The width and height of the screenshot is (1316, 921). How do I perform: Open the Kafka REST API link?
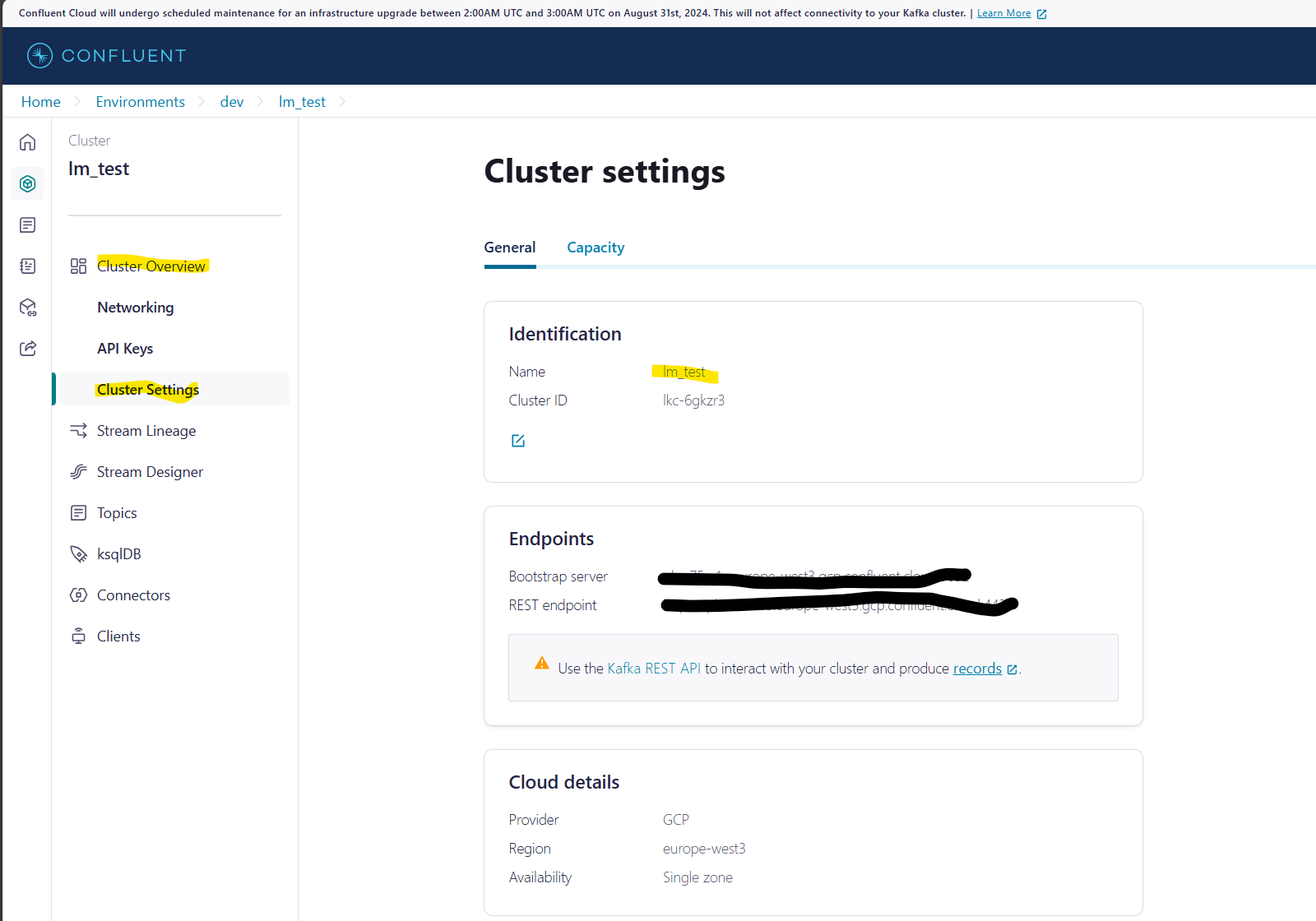tap(654, 669)
